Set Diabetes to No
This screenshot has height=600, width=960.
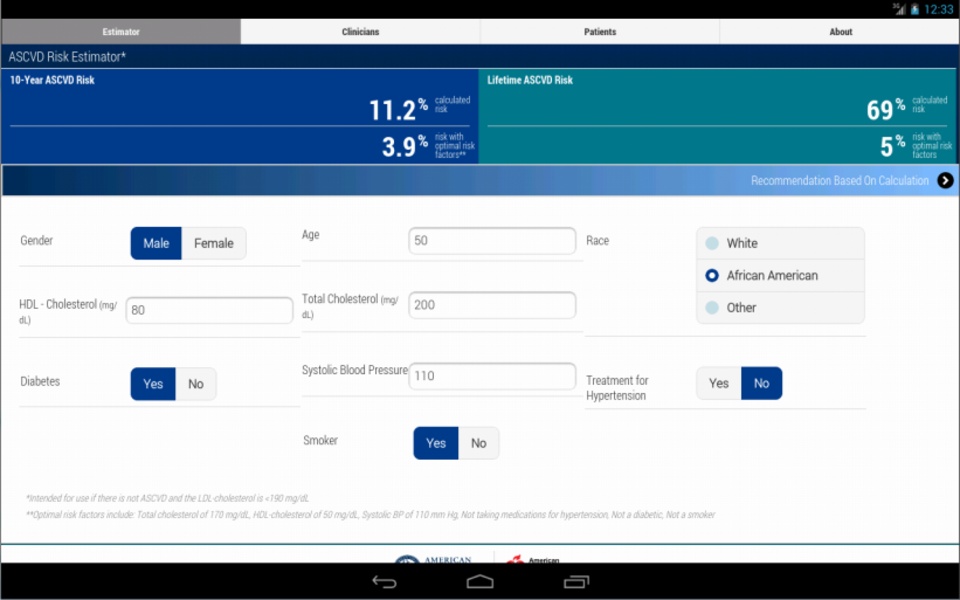(196, 384)
